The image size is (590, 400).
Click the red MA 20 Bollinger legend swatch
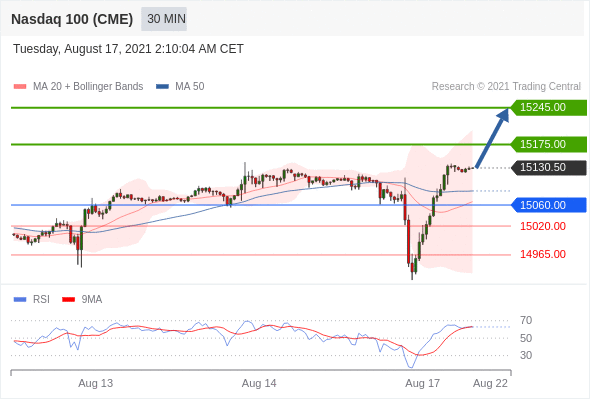point(20,87)
